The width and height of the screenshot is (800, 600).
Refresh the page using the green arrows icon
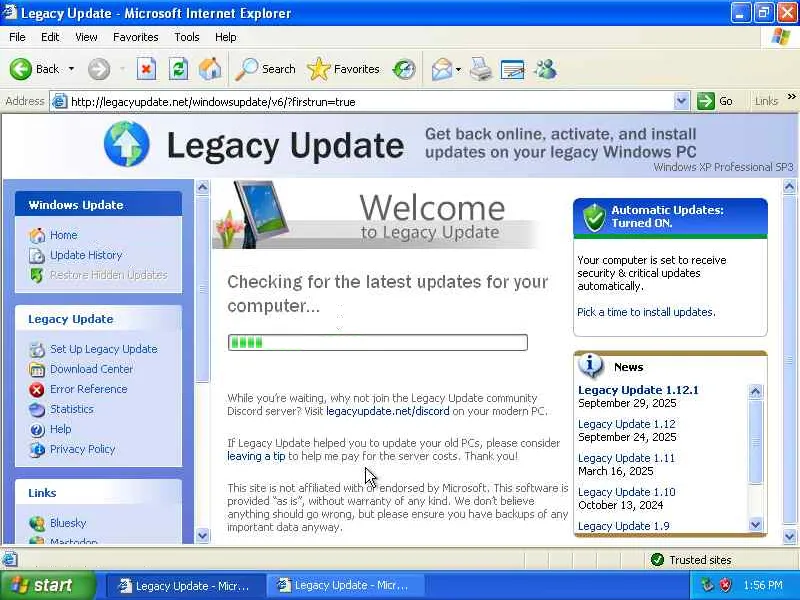[x=178, y=69]
